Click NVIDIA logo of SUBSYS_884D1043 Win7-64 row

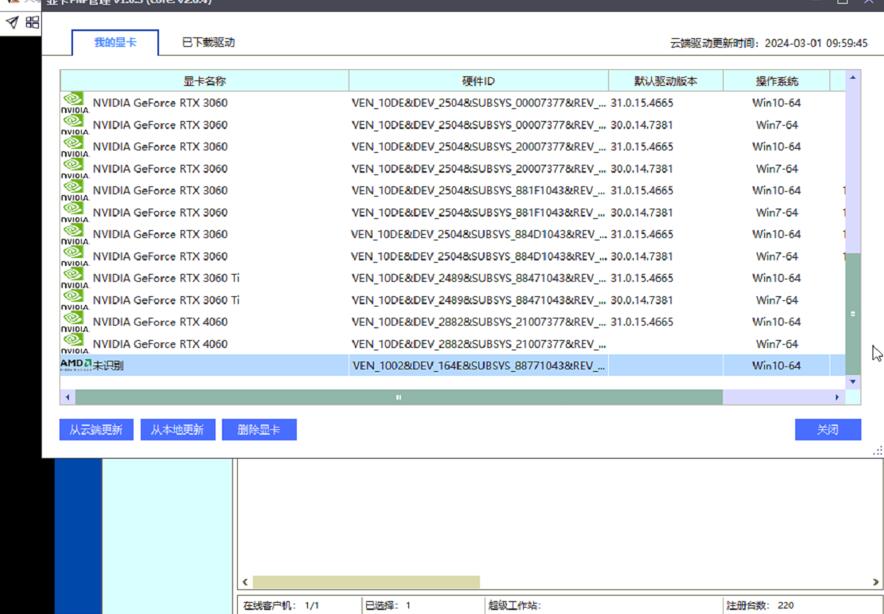[74, 256]
